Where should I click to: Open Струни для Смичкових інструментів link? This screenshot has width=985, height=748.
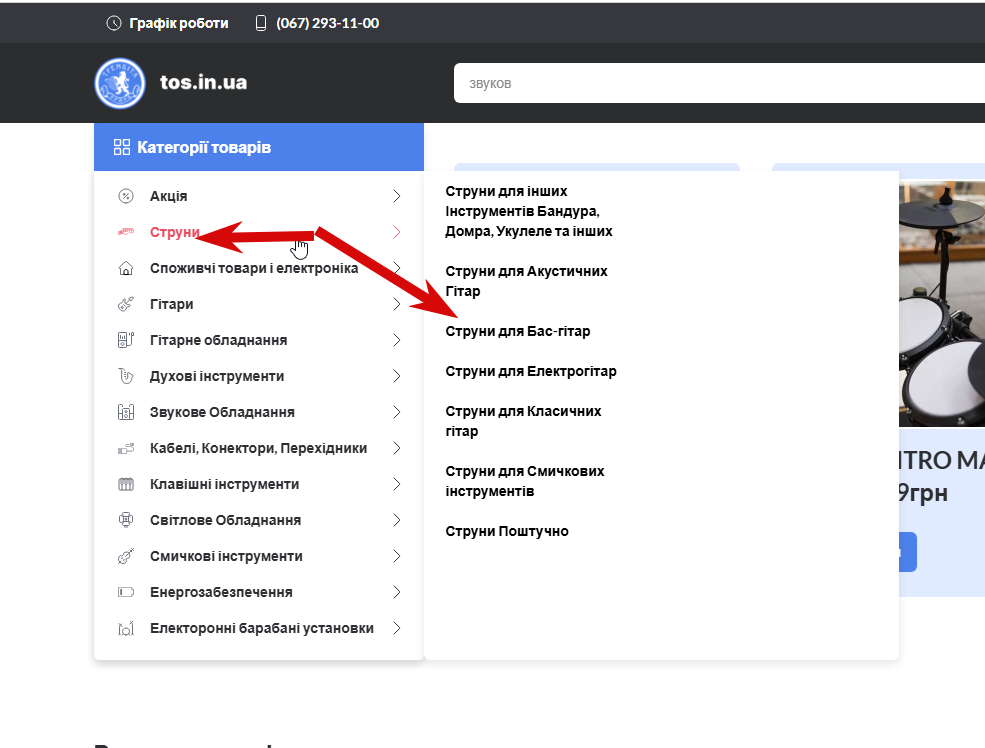pos(525,481)
